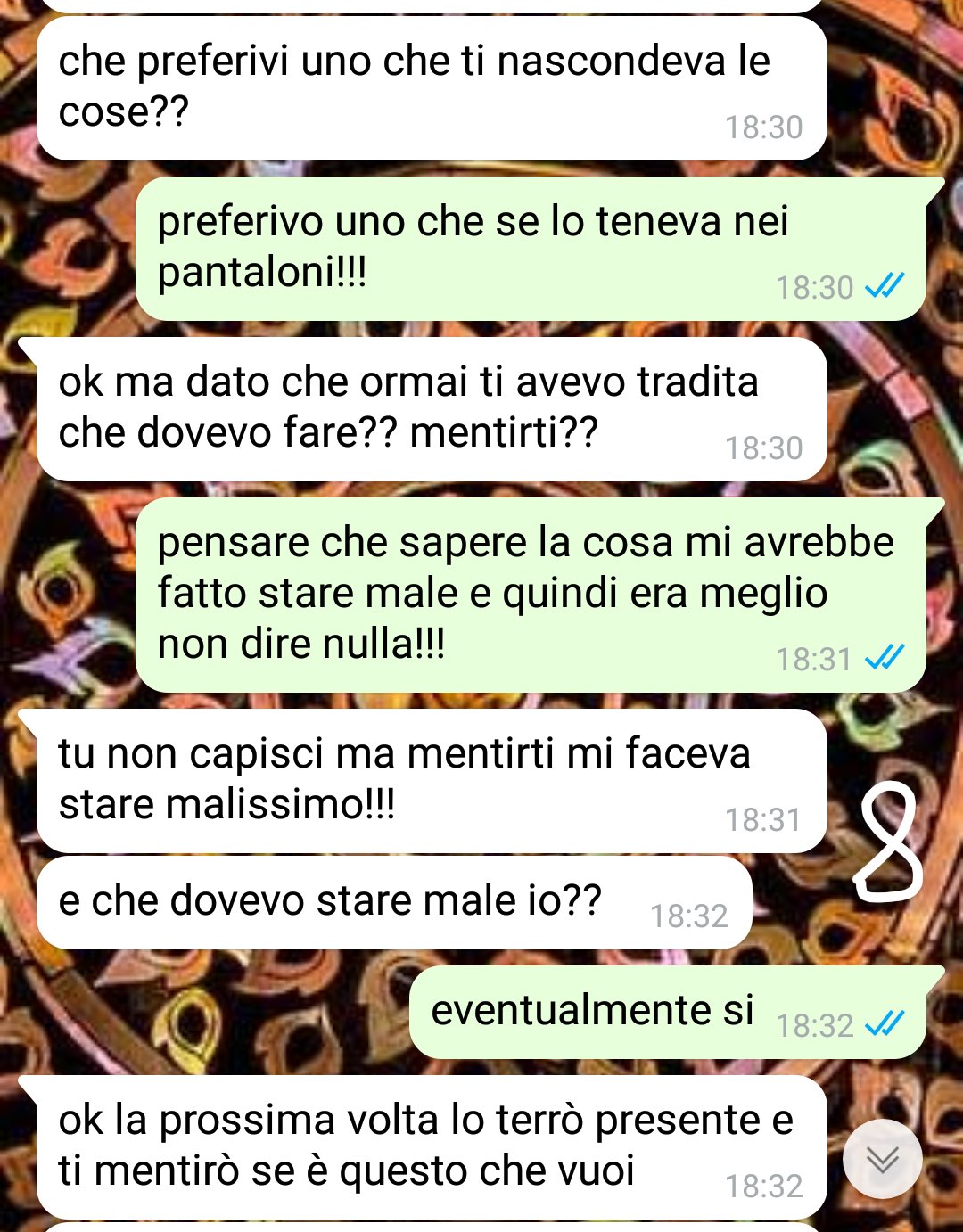Tap 18:31 timestamp on 'non dire nulla!!!' message
Viewport: 963px width, 1232px height.
814,660
